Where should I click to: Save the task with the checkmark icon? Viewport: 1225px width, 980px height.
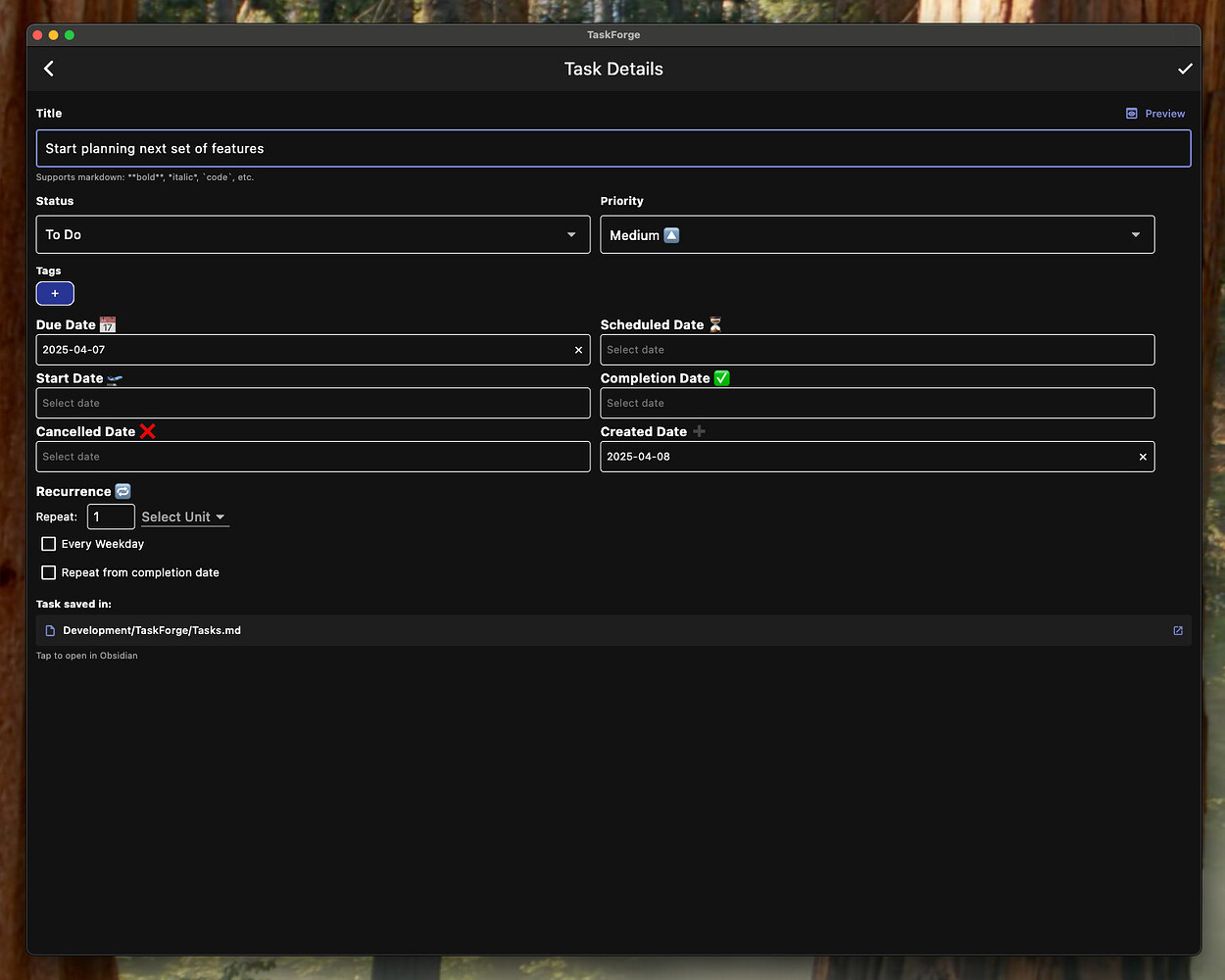[x=1185, y=68]
